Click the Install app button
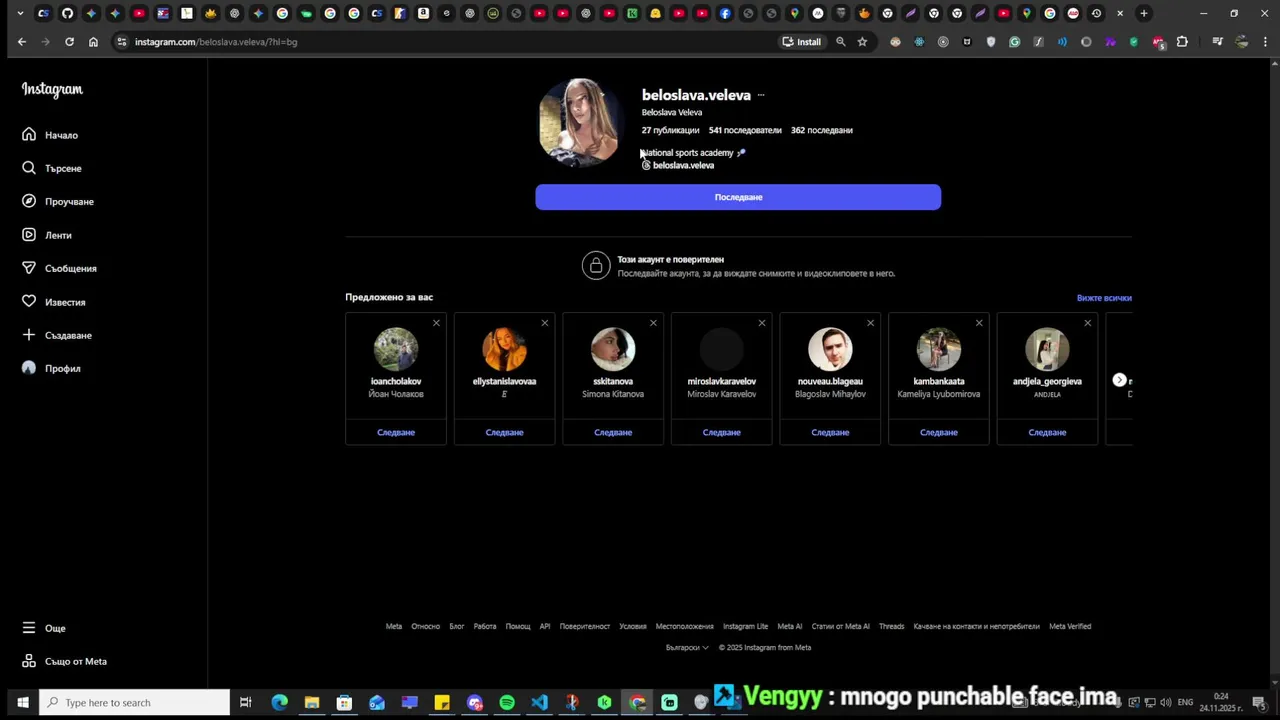Screen dimensions: 1280x720 click(802, 42)
